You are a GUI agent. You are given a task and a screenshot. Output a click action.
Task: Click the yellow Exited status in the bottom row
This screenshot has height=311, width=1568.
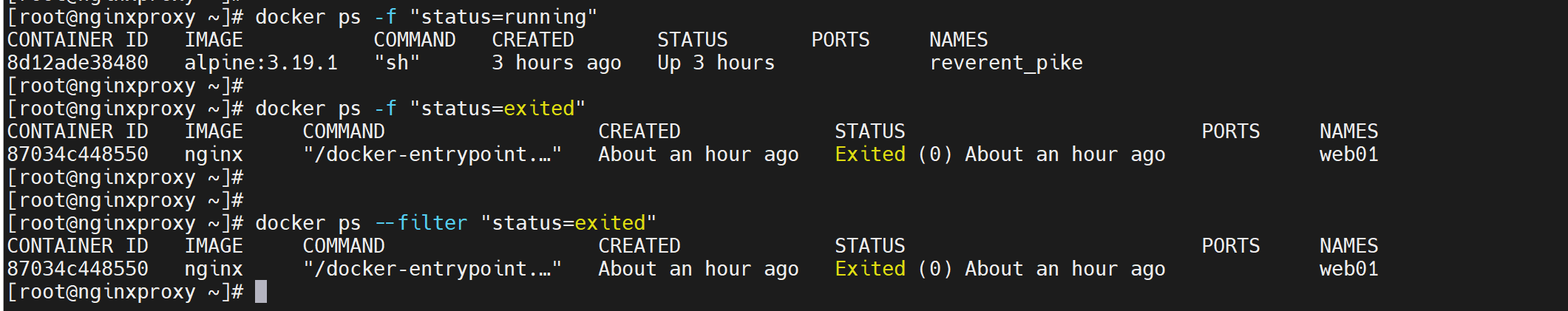tap(869, 269)
